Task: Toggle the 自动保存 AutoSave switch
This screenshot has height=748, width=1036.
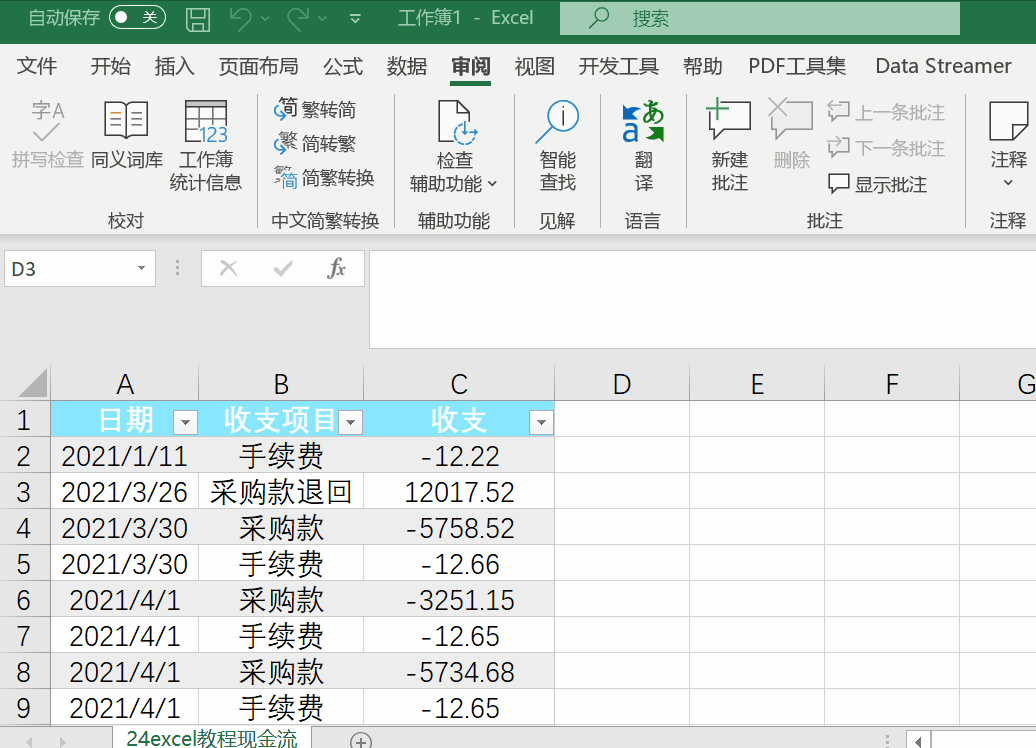Action: [137, 17]
